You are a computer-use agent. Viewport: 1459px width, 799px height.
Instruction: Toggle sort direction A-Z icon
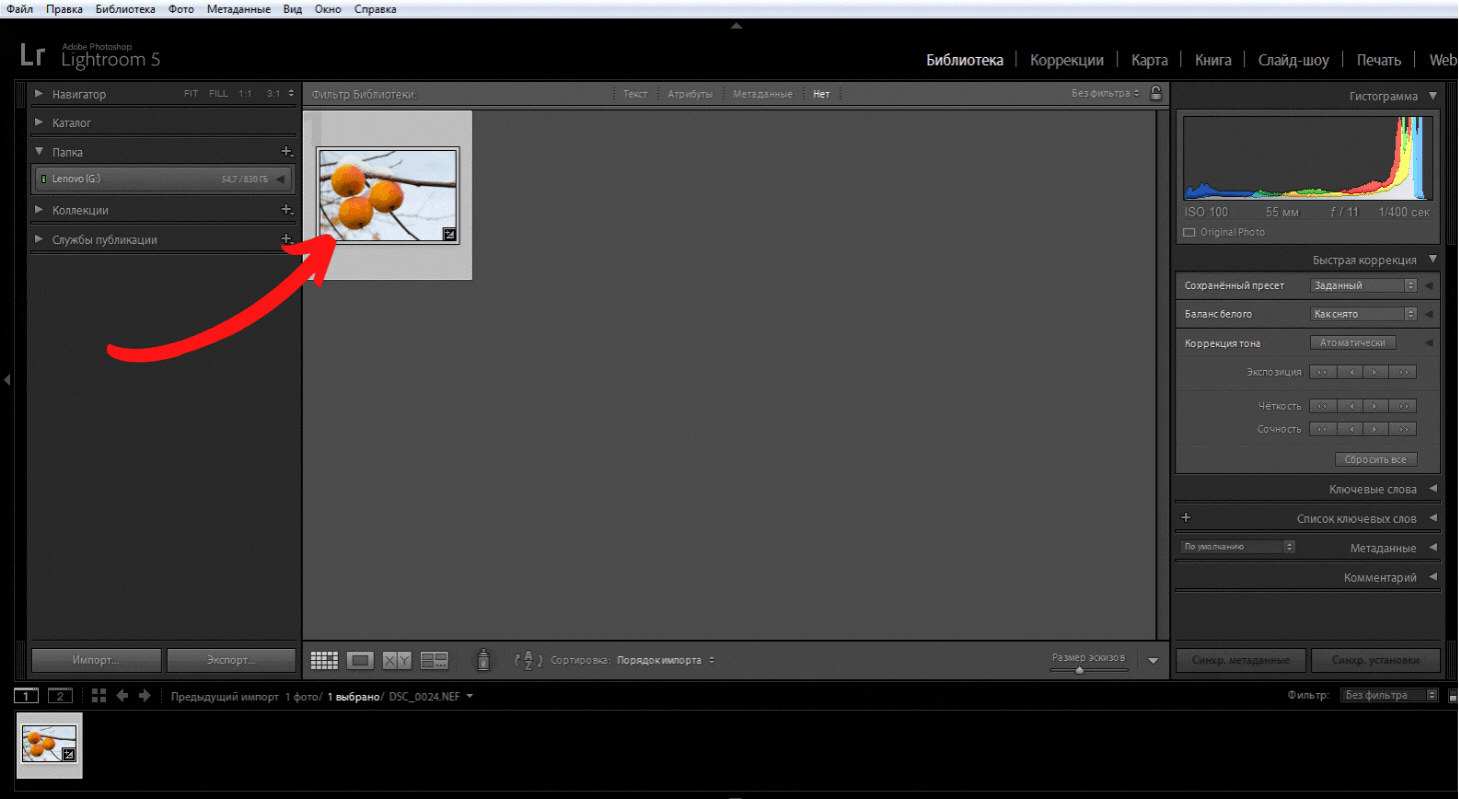tap(527, 660)
